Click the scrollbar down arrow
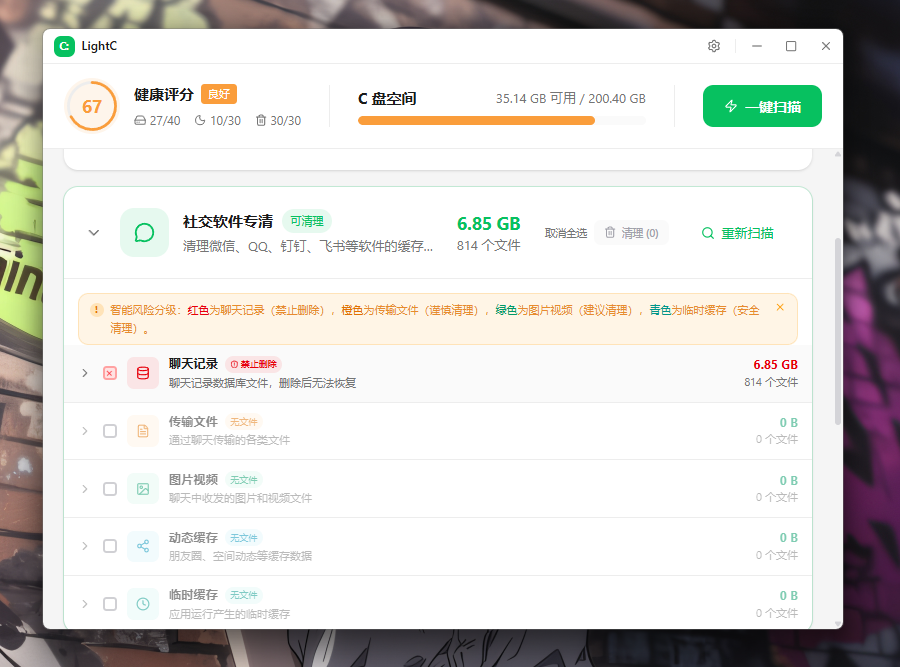This screenshot has height=667, width=900. (x=838, y=624)
